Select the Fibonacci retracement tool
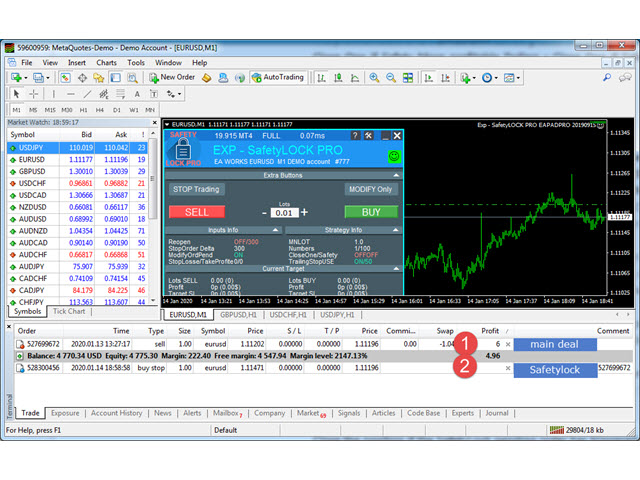This screenshot has width=640, height=480. [x=120, y=94]
